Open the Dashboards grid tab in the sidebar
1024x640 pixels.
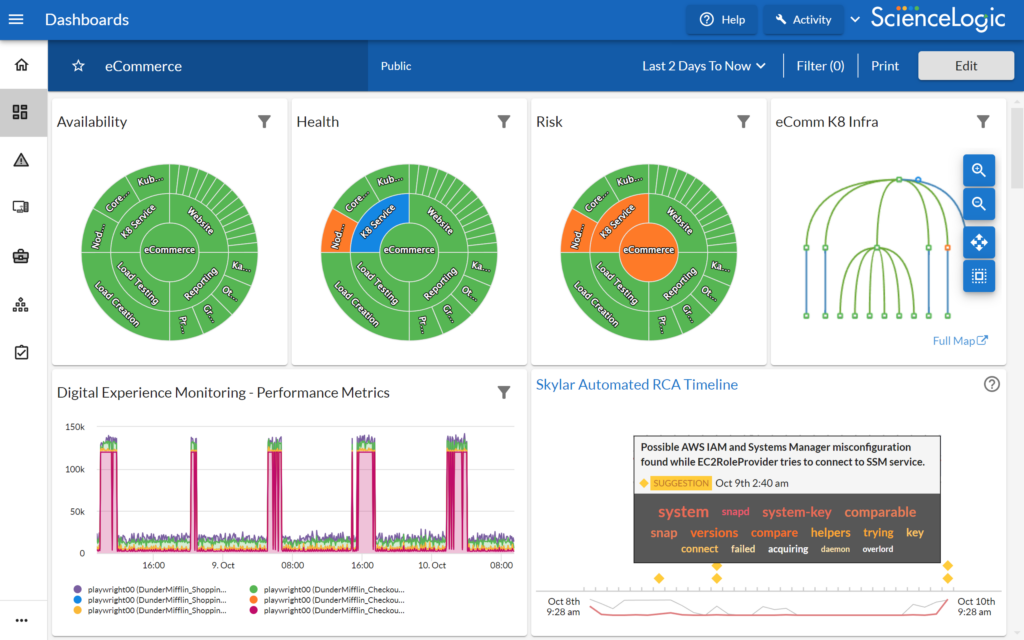[x=23, y=112]
